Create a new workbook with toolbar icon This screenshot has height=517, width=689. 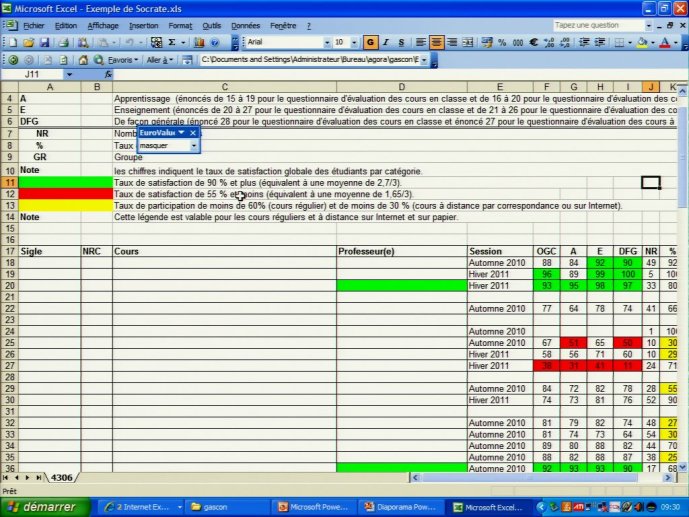coord(13,43)
